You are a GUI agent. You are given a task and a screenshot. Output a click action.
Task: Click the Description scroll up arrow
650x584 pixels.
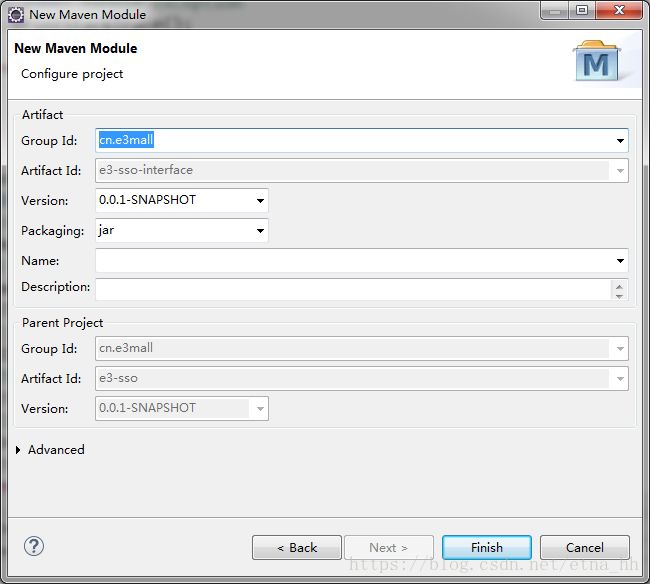coord(619,286)
